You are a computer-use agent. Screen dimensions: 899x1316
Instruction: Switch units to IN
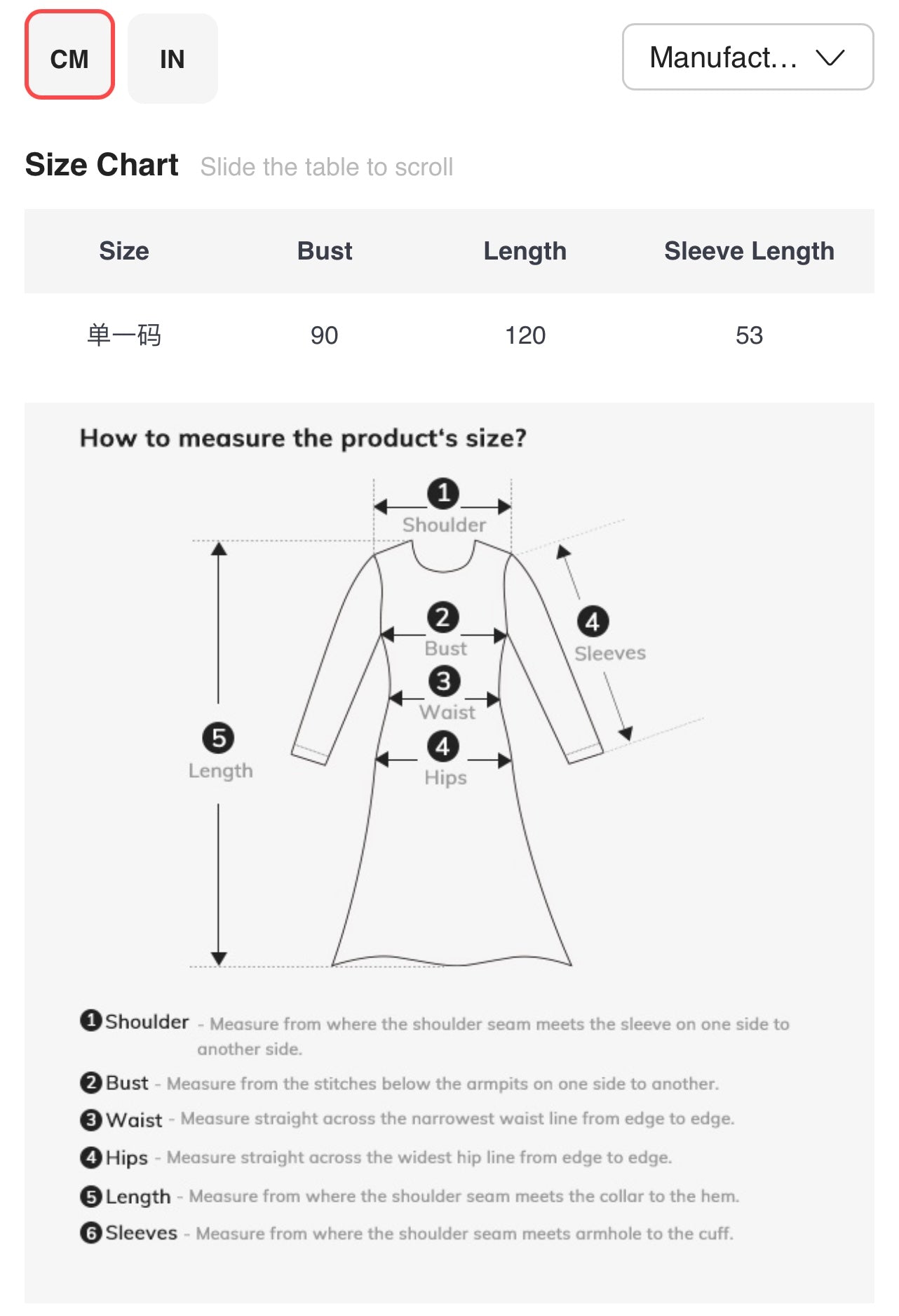coord(173,58)
